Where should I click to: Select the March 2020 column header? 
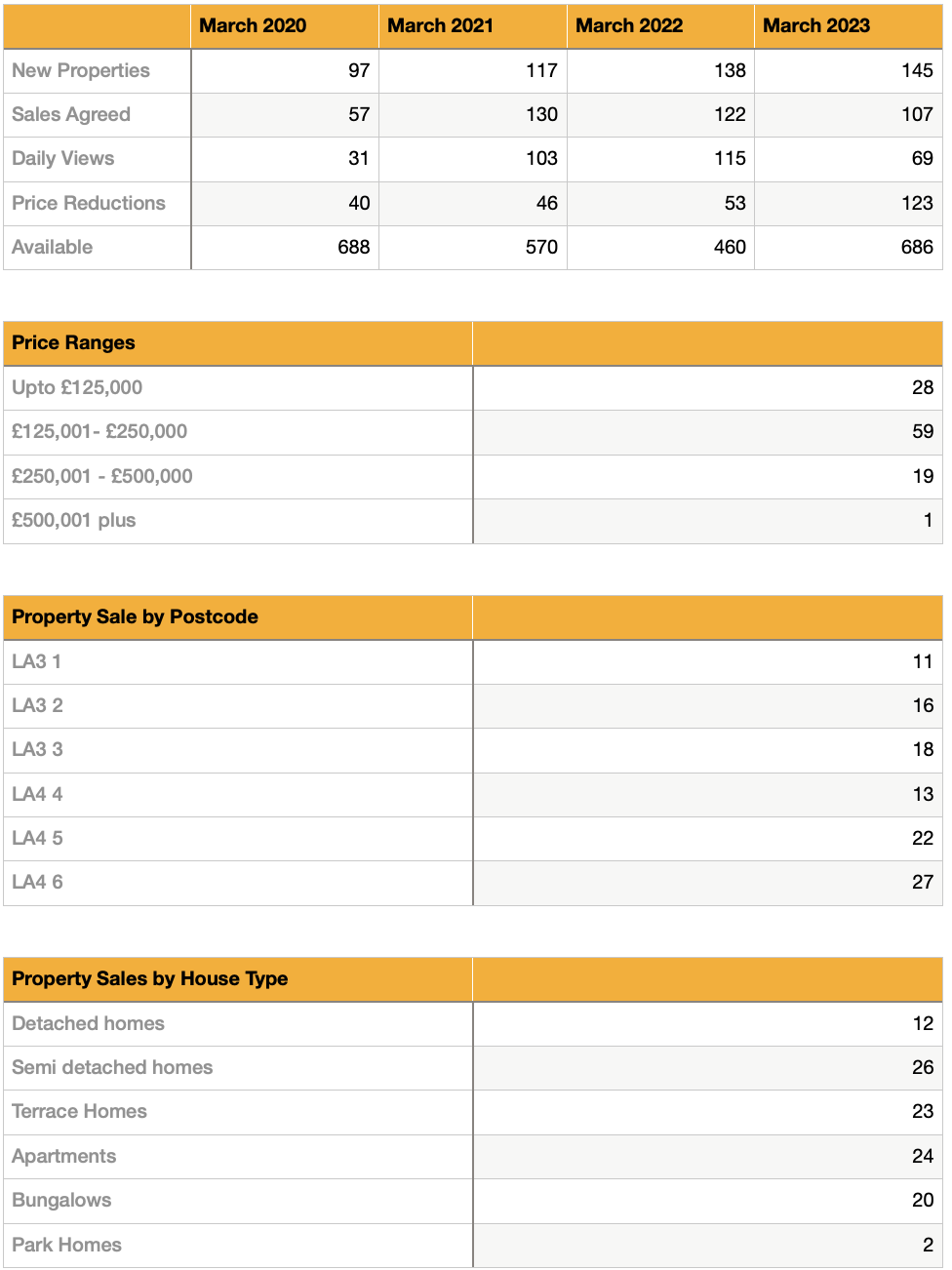284,26
